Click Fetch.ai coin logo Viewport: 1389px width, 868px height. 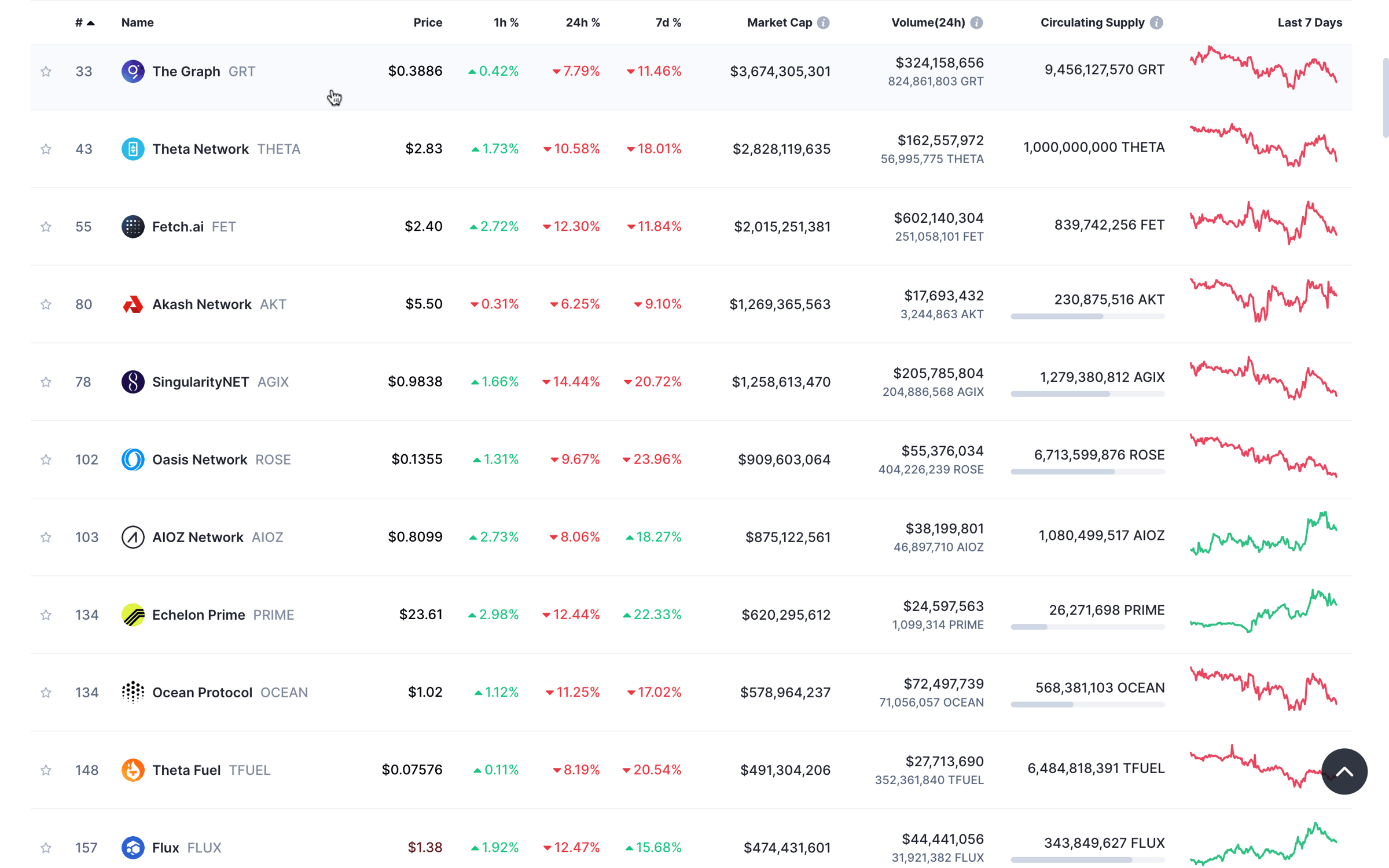coord(133,226)
